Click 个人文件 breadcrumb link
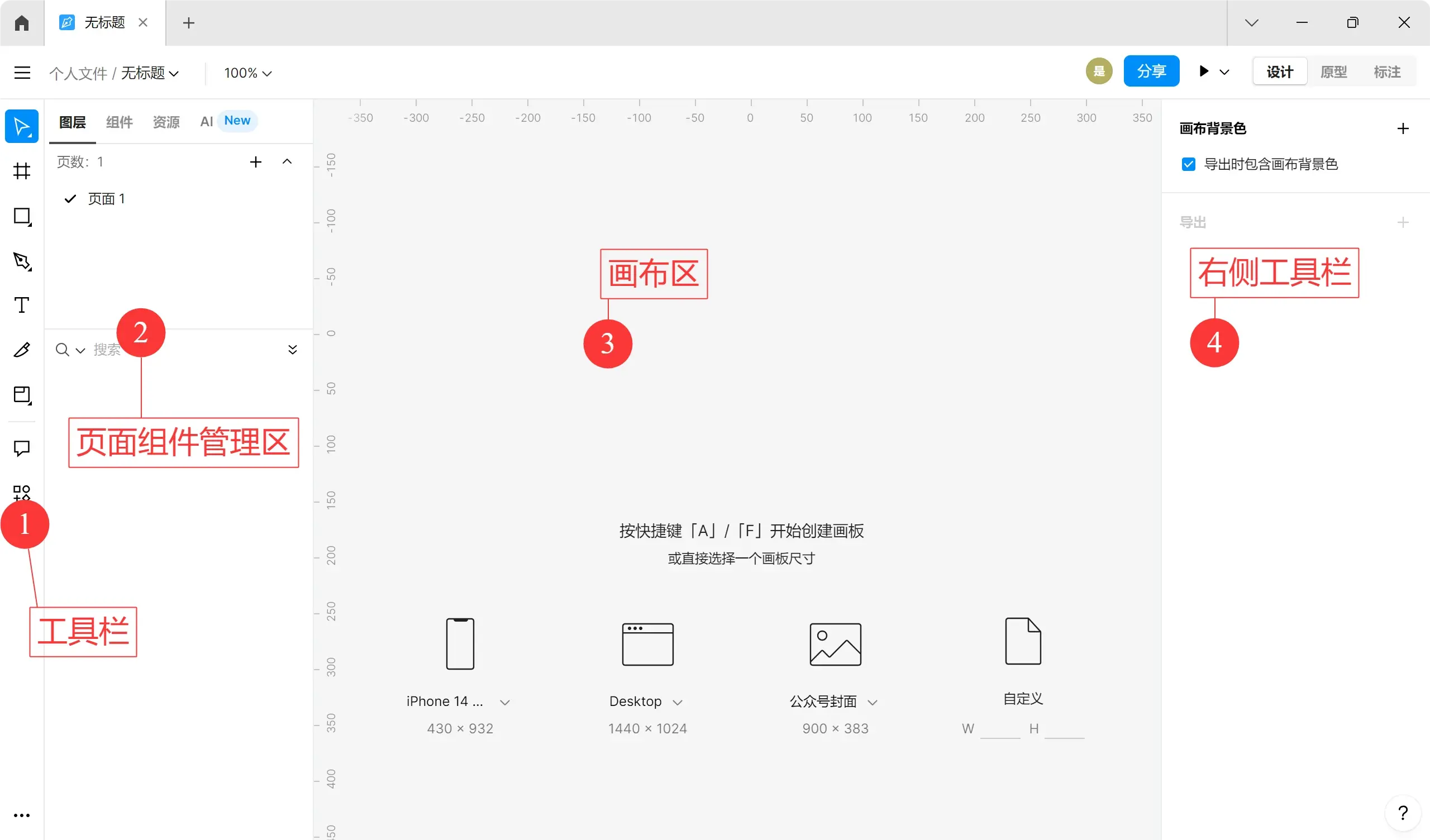Image resolution: width=1430 pixels, height=840 pixels. point(78,73)
